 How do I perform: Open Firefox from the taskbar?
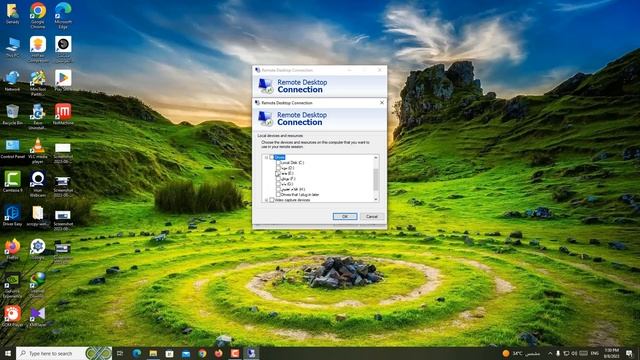[218, 353]
